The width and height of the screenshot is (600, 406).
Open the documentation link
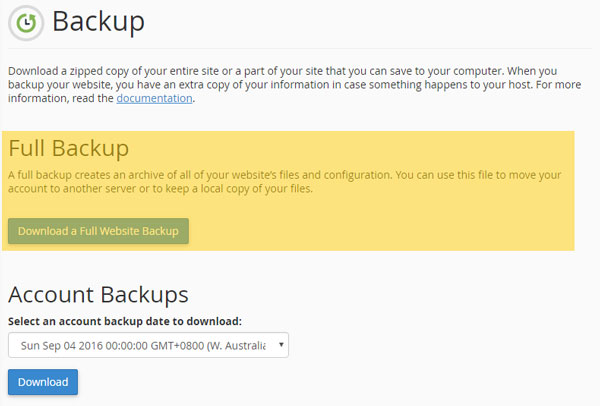coord(154,98)
